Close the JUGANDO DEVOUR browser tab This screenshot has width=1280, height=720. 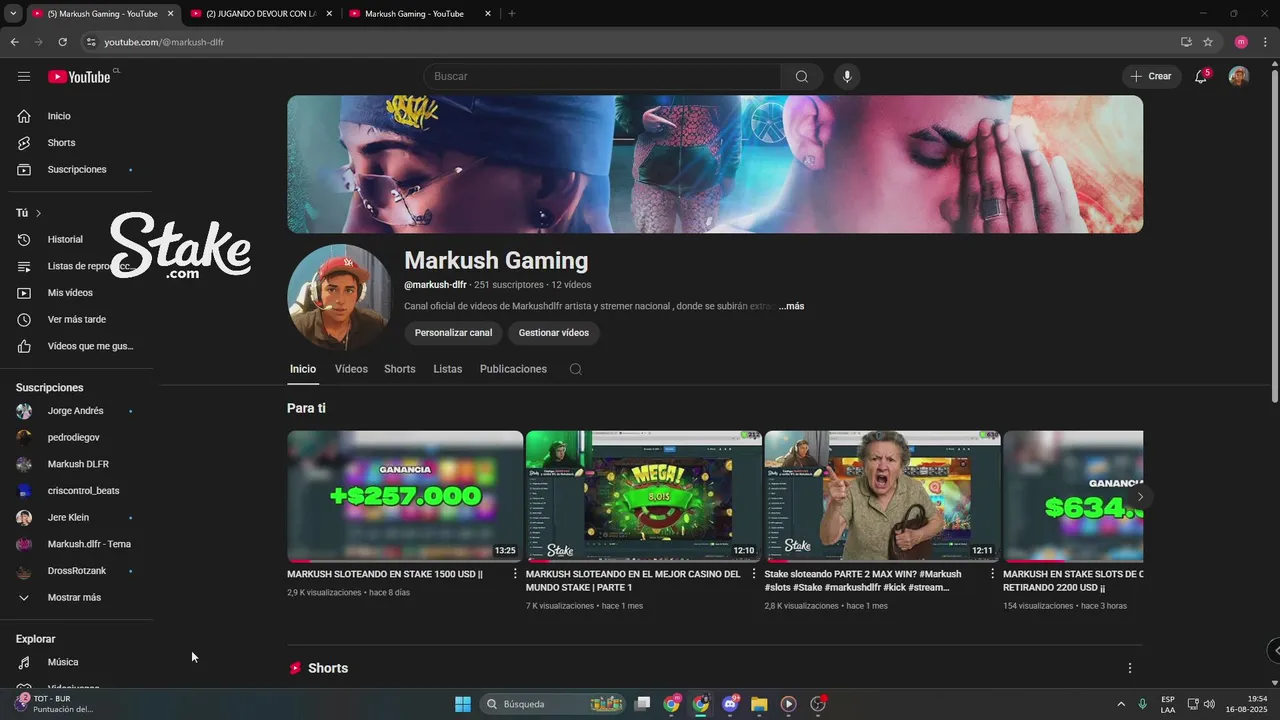pyautogui.click(x=330, y=14)
